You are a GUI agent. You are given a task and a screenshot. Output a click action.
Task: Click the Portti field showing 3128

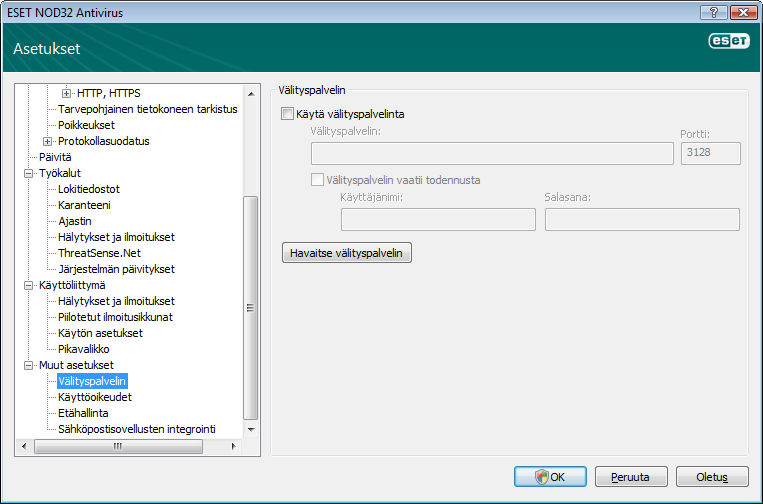click(x=710, y=154)
